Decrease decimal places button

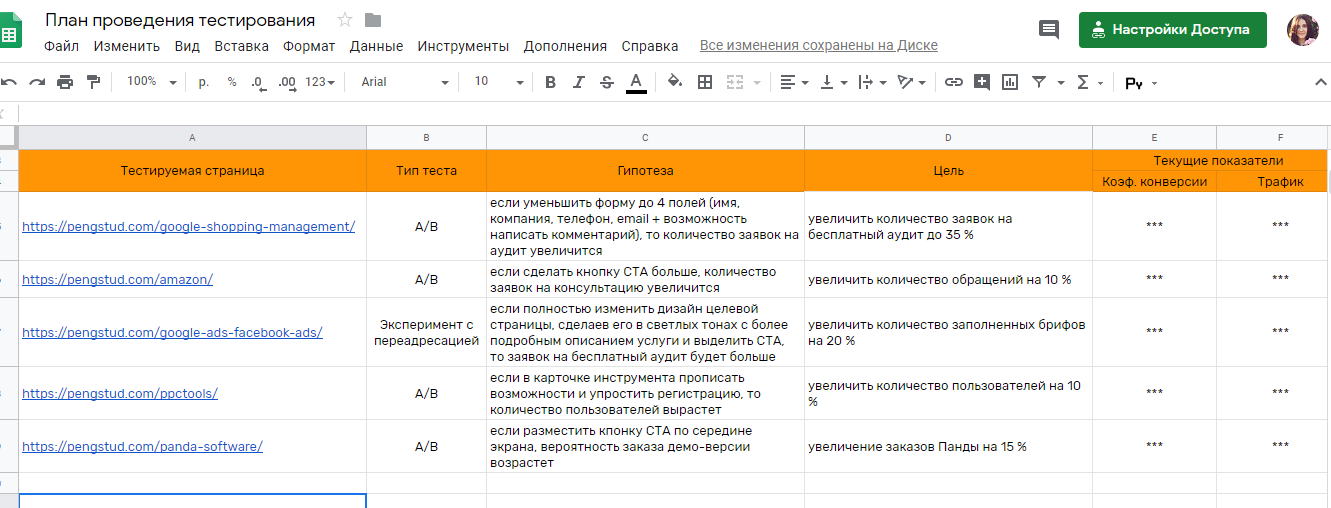(x=258, y=82)
